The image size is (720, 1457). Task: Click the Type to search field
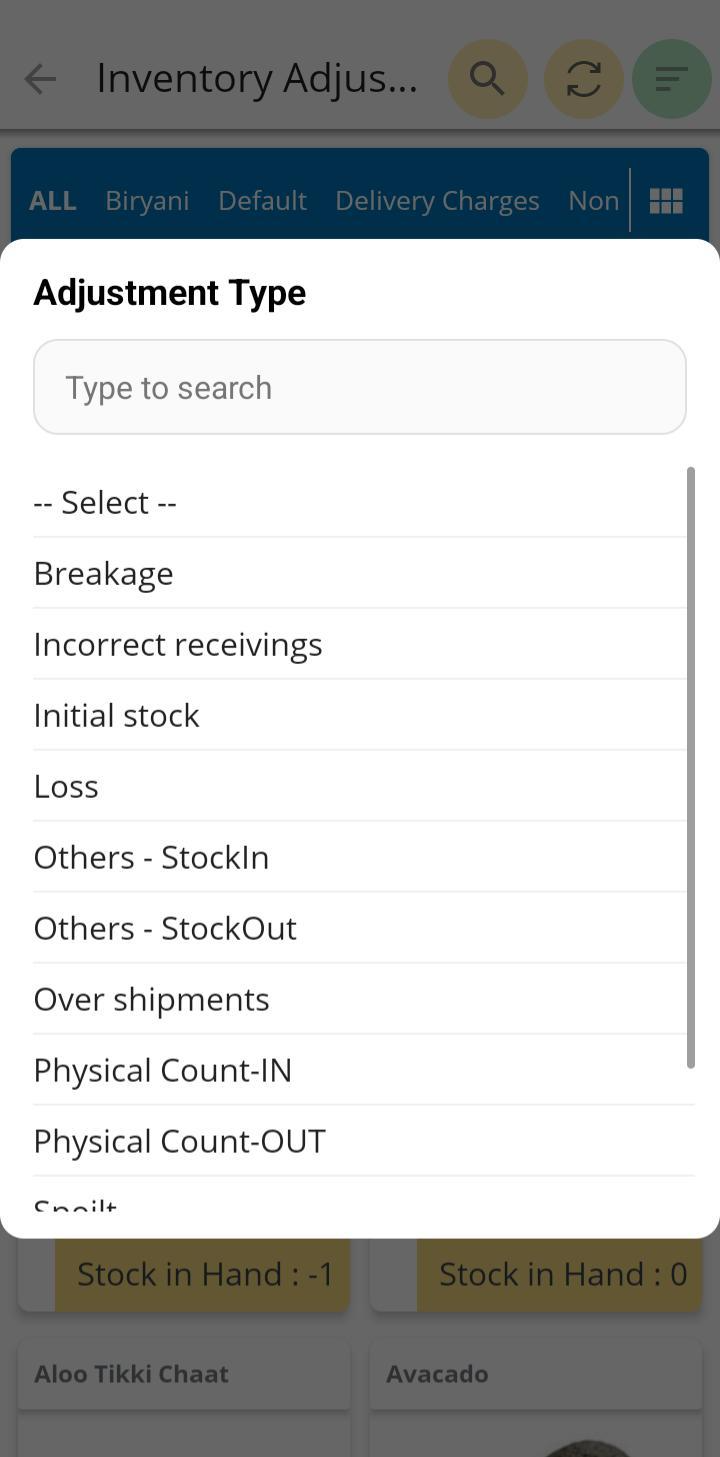pyautogui.click(x=360, y=387)
